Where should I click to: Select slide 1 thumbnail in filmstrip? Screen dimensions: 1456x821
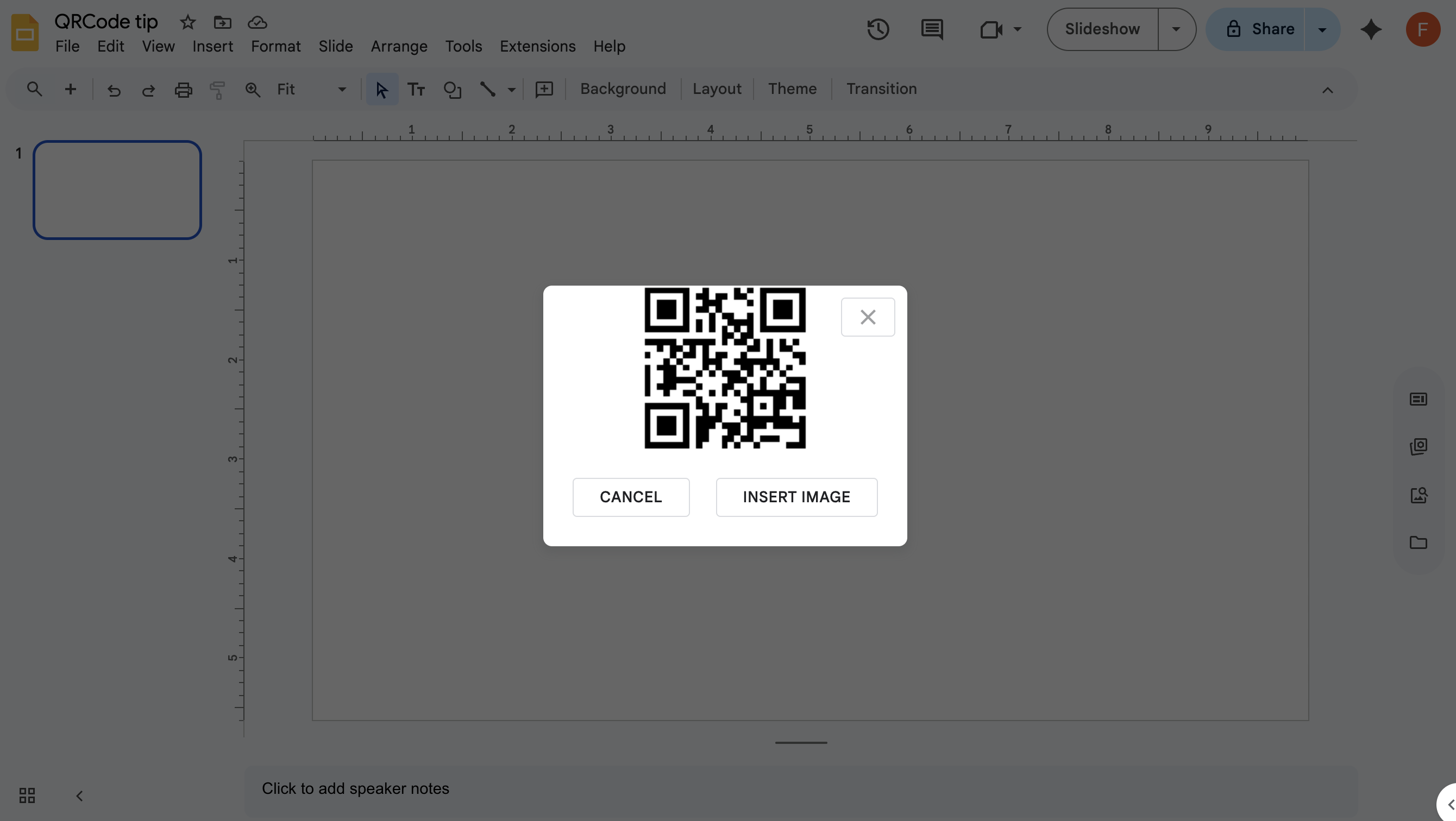tap(117, 190)
